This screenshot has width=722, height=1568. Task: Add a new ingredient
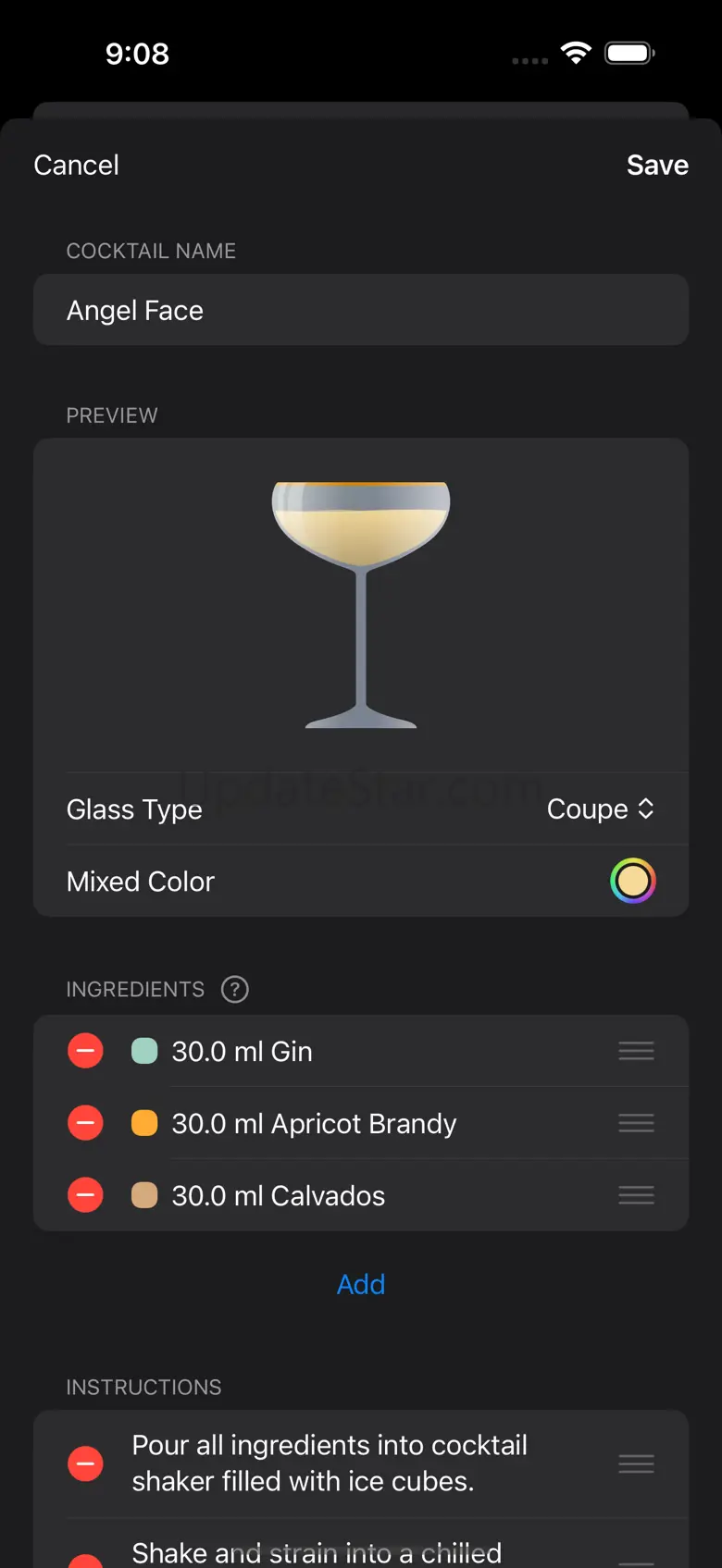361,1284
